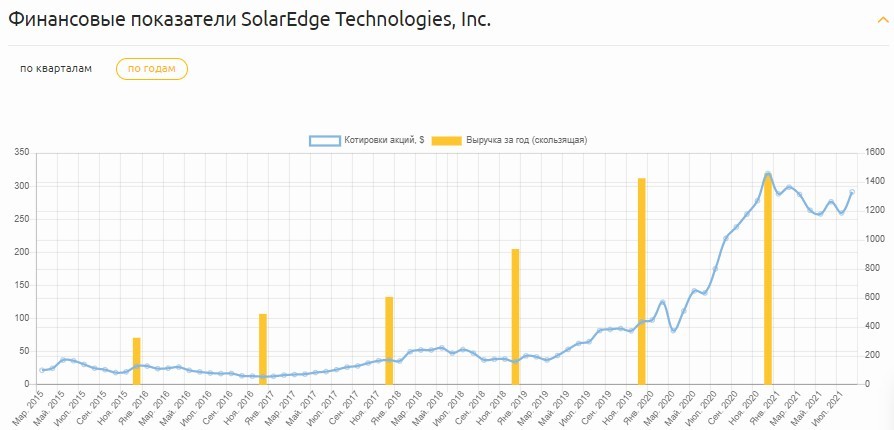Click the "Финансовые показатели SolarEdge" heading
This screenshot has width=894, height=430.
pyautogui.click(x=250, y=20)
